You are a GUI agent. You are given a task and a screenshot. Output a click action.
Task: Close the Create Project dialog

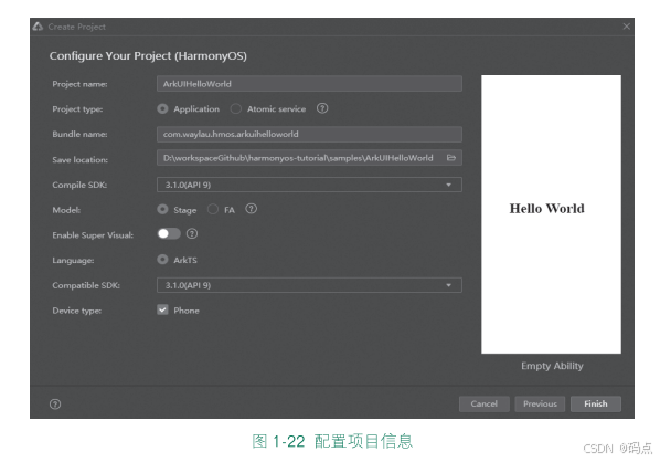626,27
